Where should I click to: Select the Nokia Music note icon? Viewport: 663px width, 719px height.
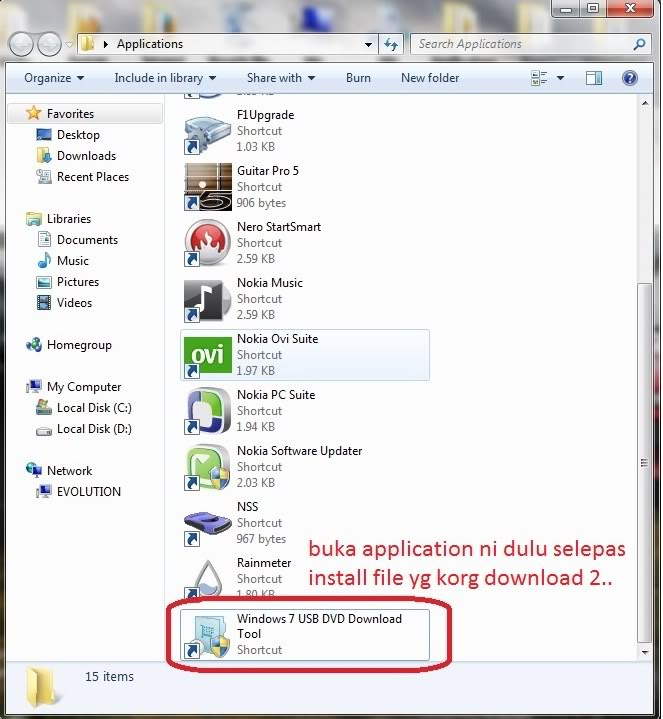(207, 299)
